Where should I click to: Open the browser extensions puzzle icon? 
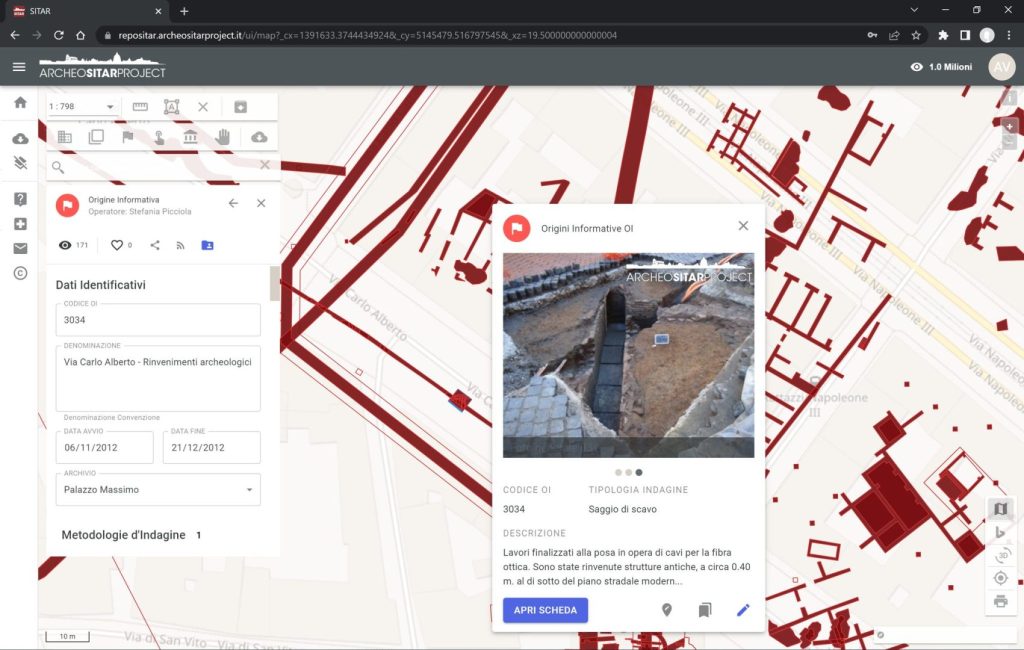(943, 35)
